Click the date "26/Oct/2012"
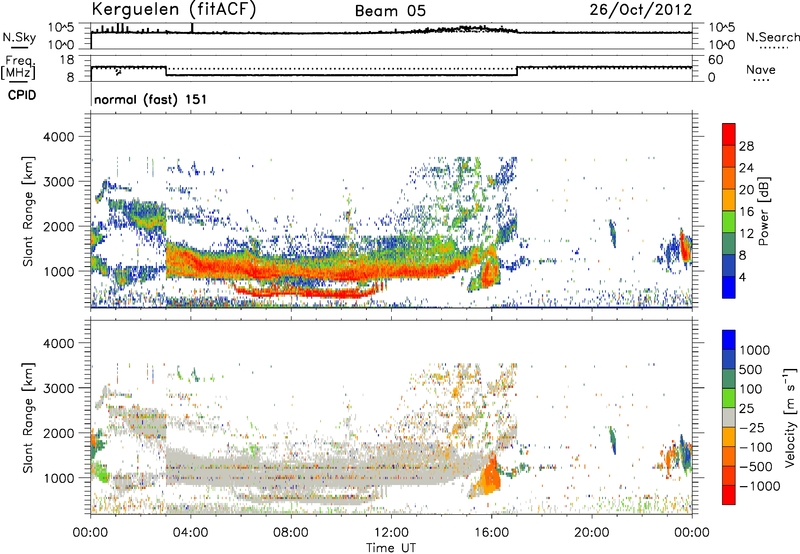 point(641,10)
